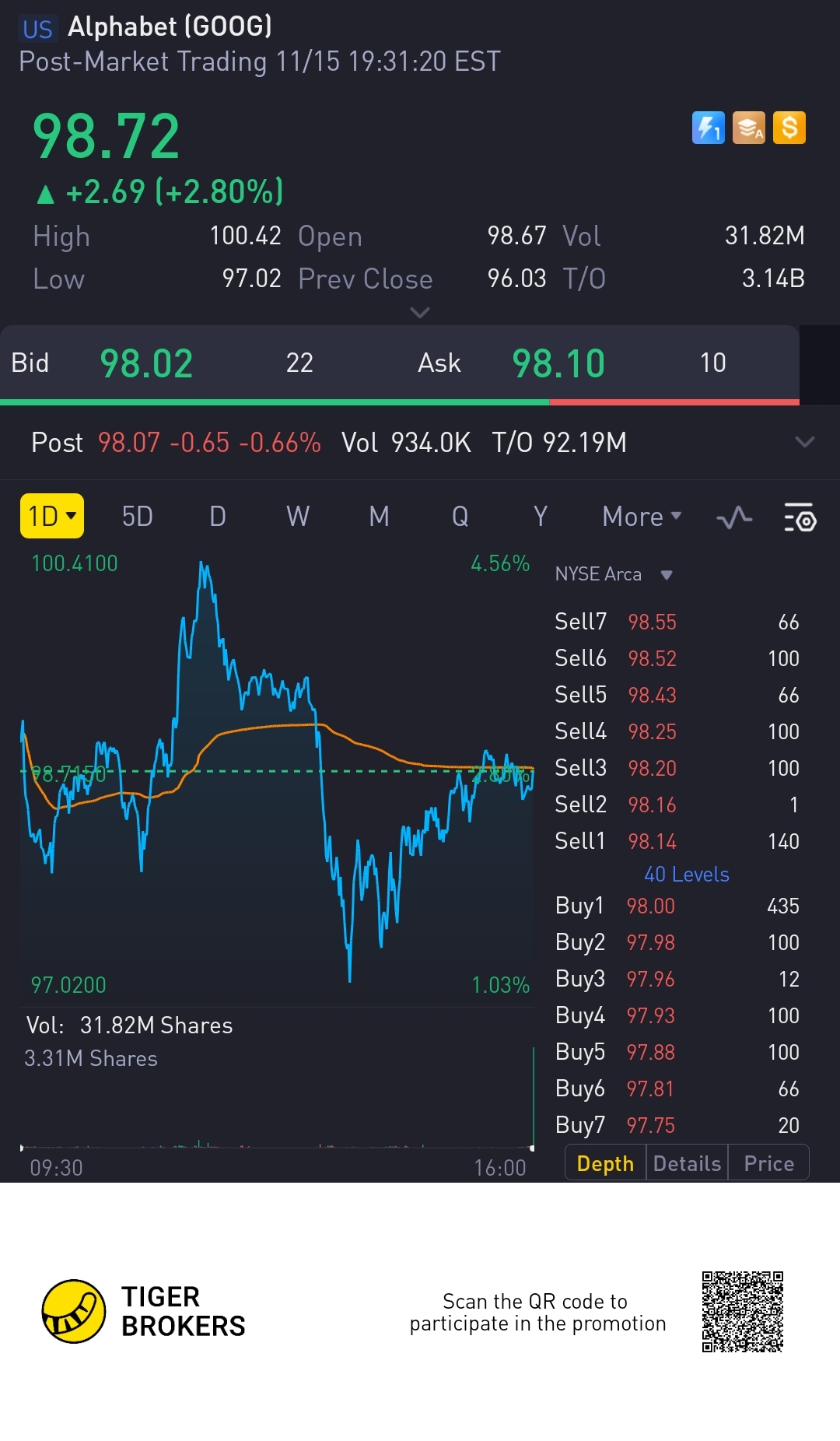Switch chart to daily D timeframe

pos(218,517)
